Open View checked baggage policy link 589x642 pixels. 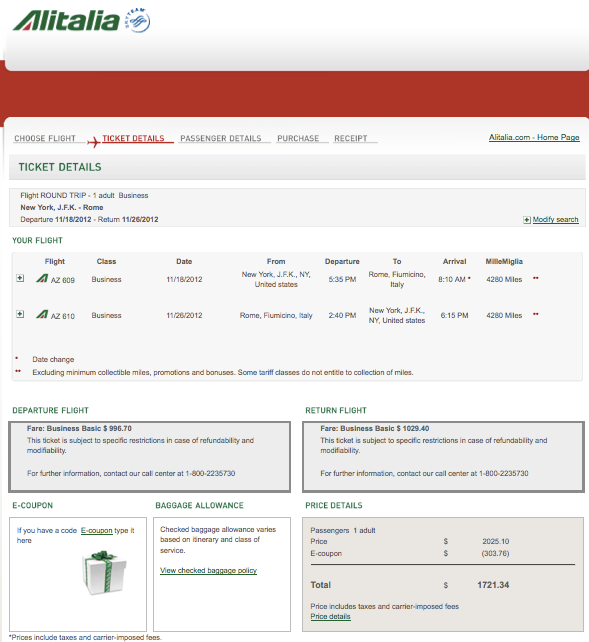coord(208,570)
